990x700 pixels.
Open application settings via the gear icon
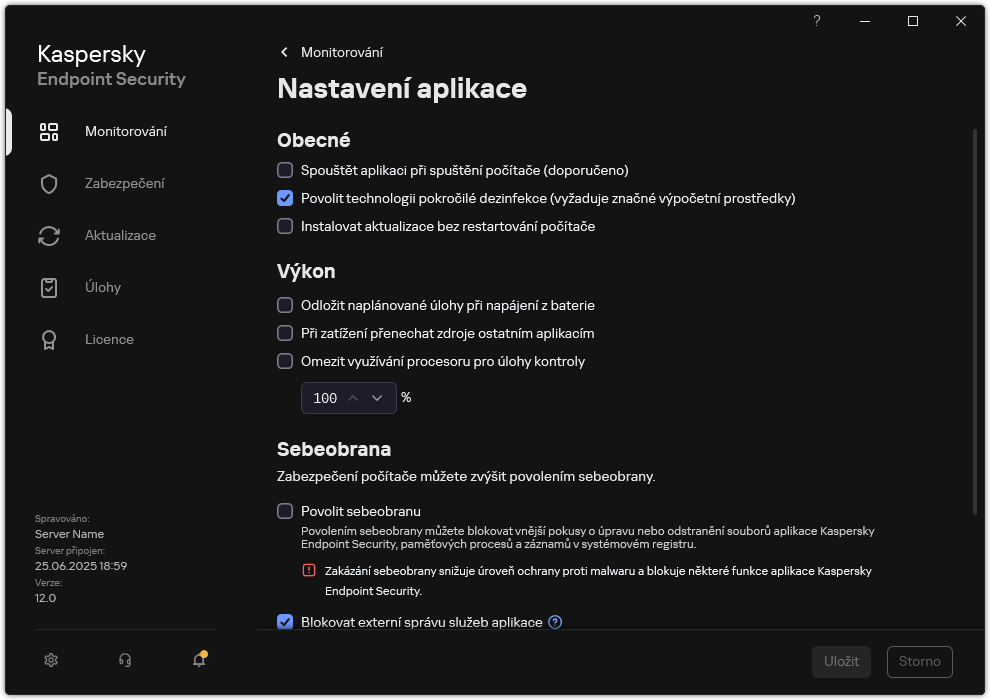[x=50, y=660]
